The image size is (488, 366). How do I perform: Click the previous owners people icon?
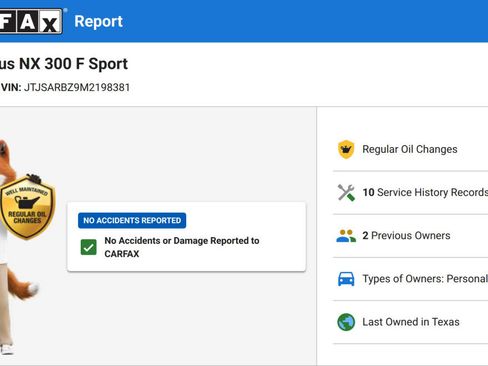pyautogui.click(x=346, y=236)
